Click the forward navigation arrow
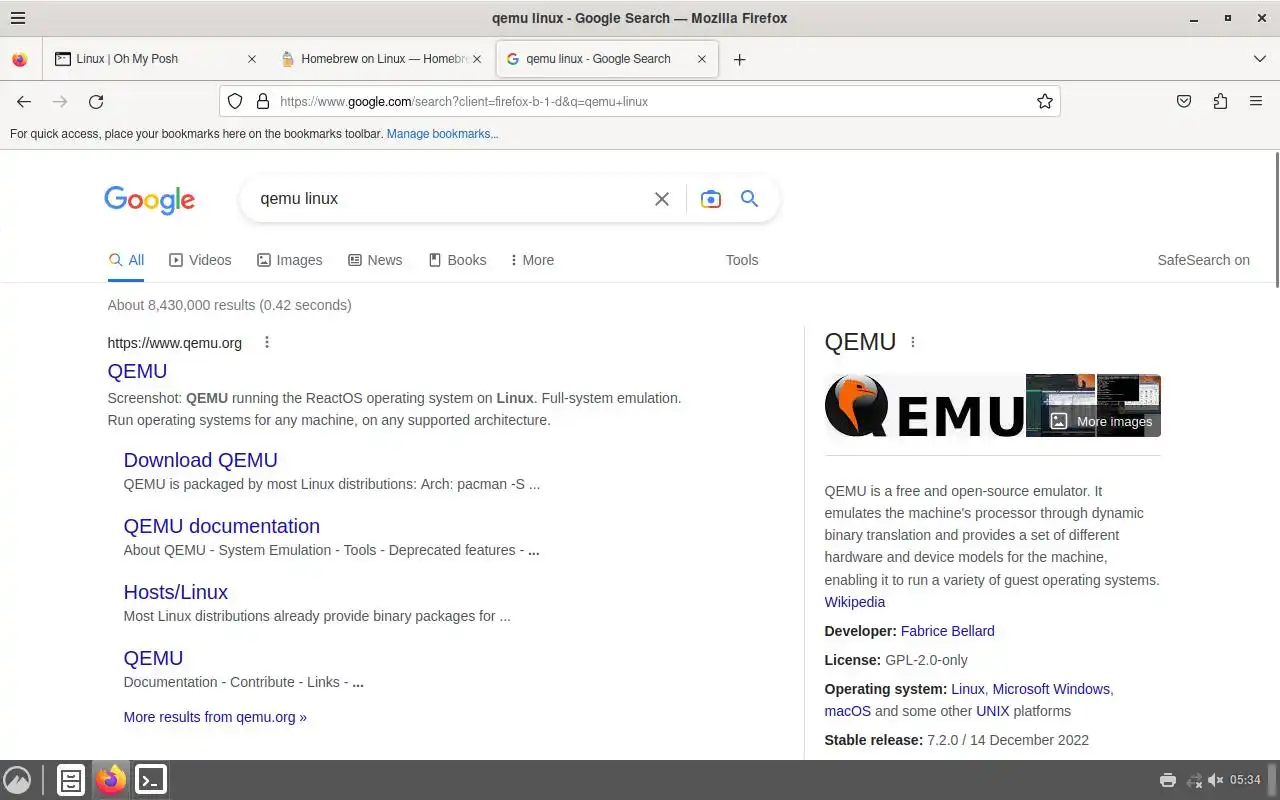 click(60, 101)
